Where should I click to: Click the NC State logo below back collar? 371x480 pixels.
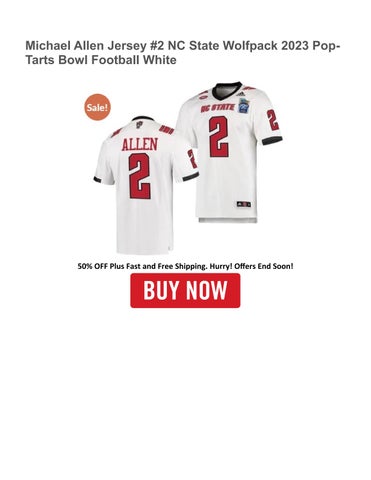pos(140,124)
